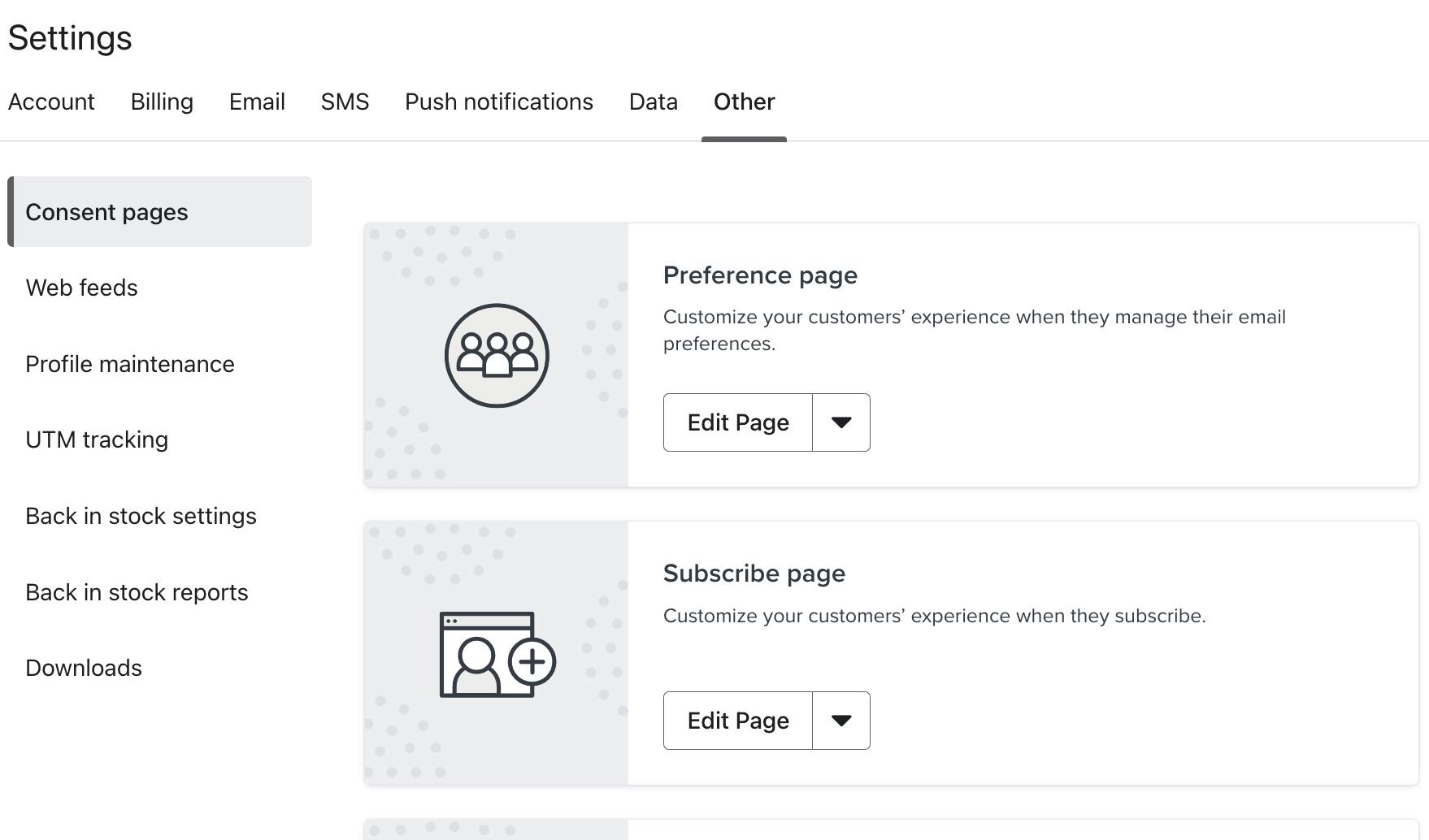The width and height of the screenshot is (1429, 840).
Task: Click the Preference page people group icon
Action: [497, 356]
